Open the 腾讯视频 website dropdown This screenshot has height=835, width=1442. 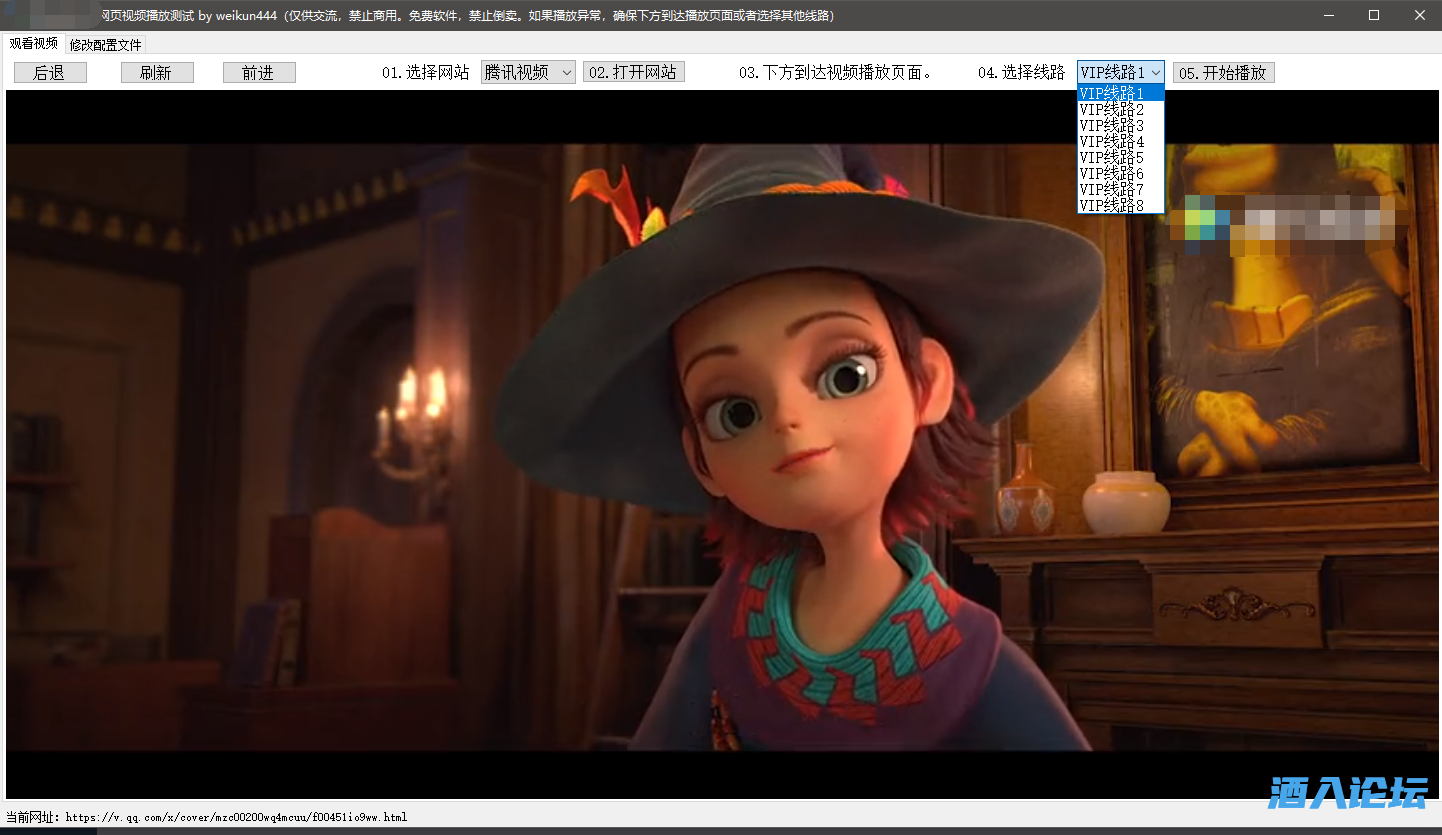pyautogui.click(x=528, y=72)
